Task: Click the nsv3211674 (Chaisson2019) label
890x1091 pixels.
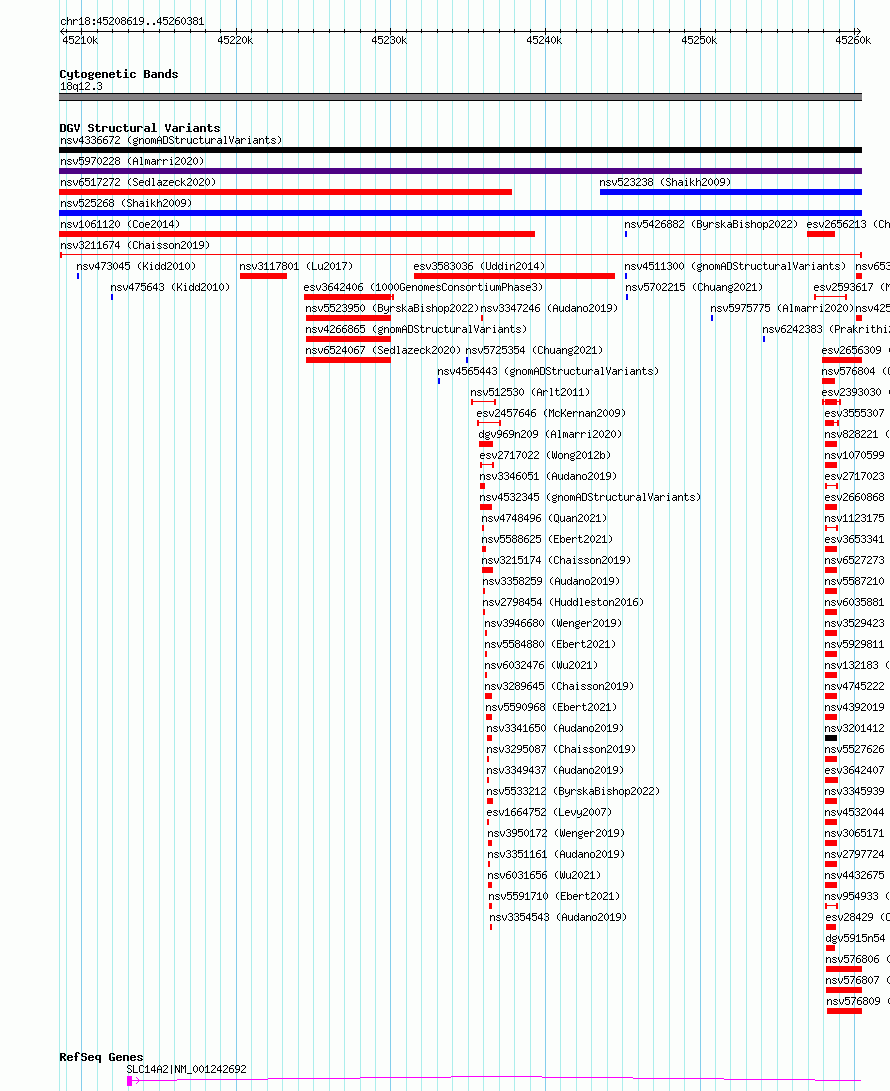Action: [135, 245]
